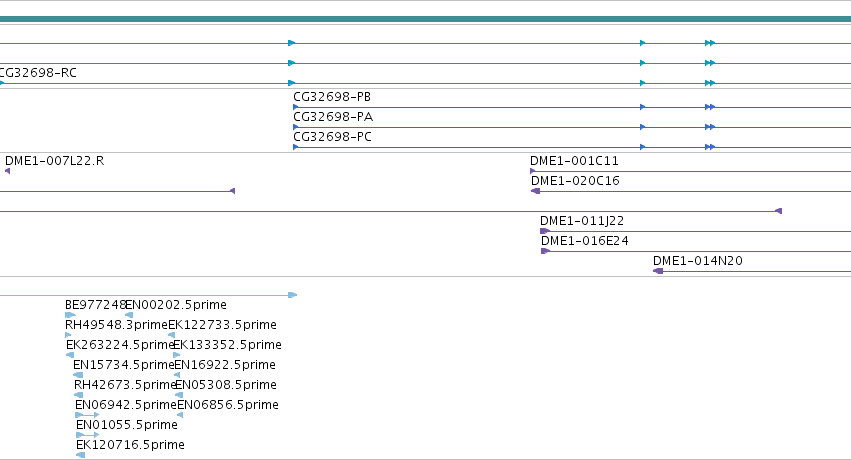Select the purple line under DME1-014N20
This screenshot has width=851, height=460.
point(752,271)
